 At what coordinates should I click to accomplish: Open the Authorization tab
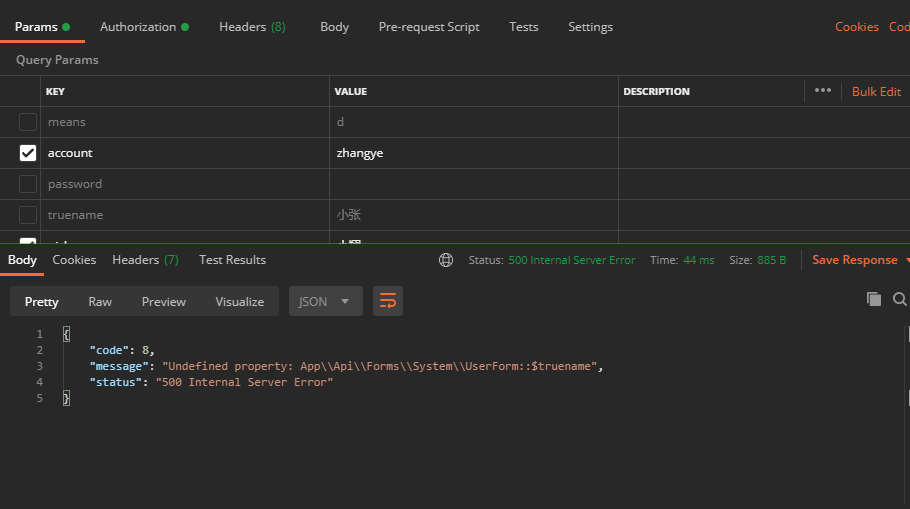pos(145,27)
